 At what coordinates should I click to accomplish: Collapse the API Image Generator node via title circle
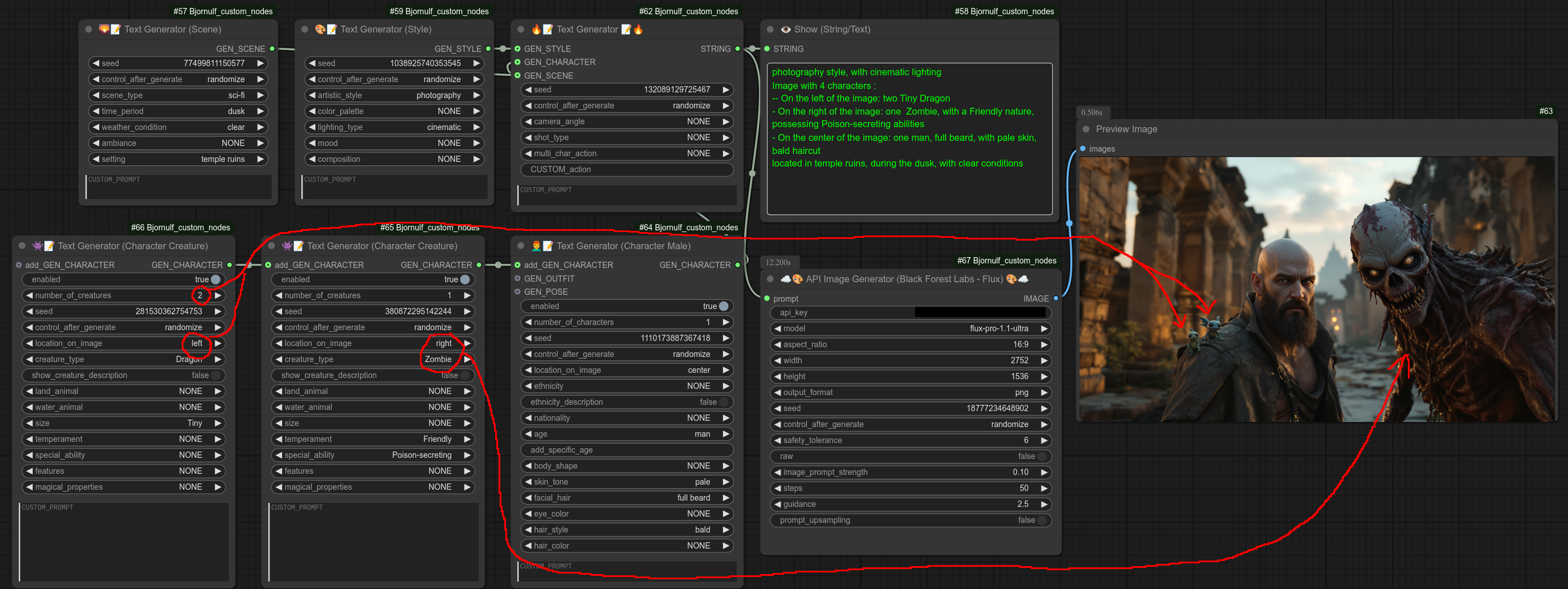tap(771, 279)
